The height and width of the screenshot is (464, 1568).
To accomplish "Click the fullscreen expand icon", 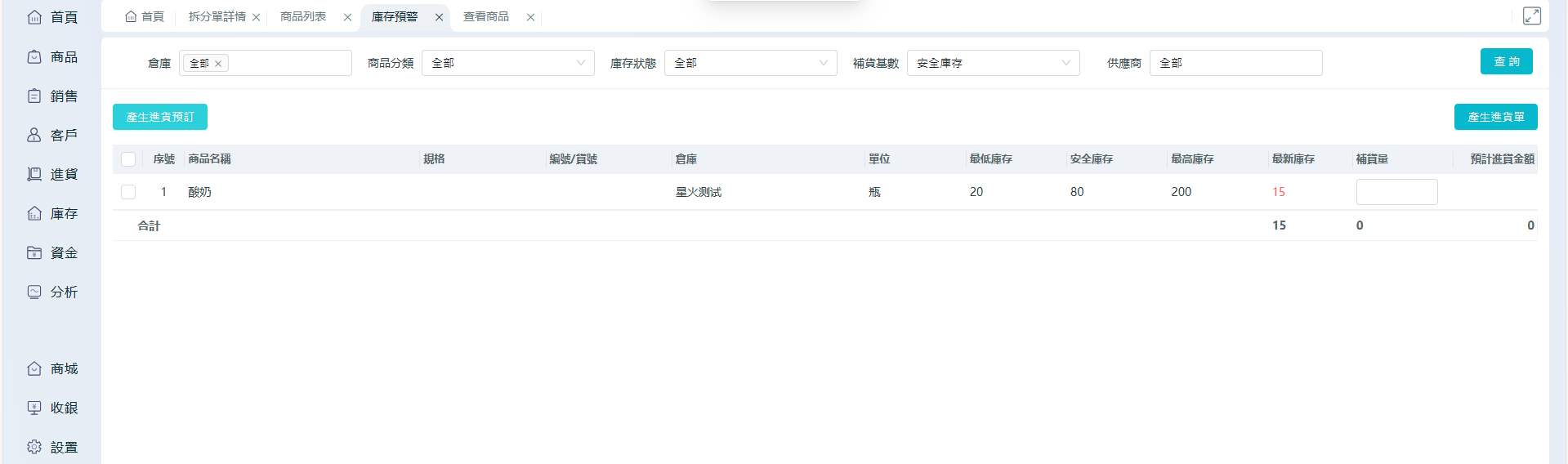I will (1531, 16).
